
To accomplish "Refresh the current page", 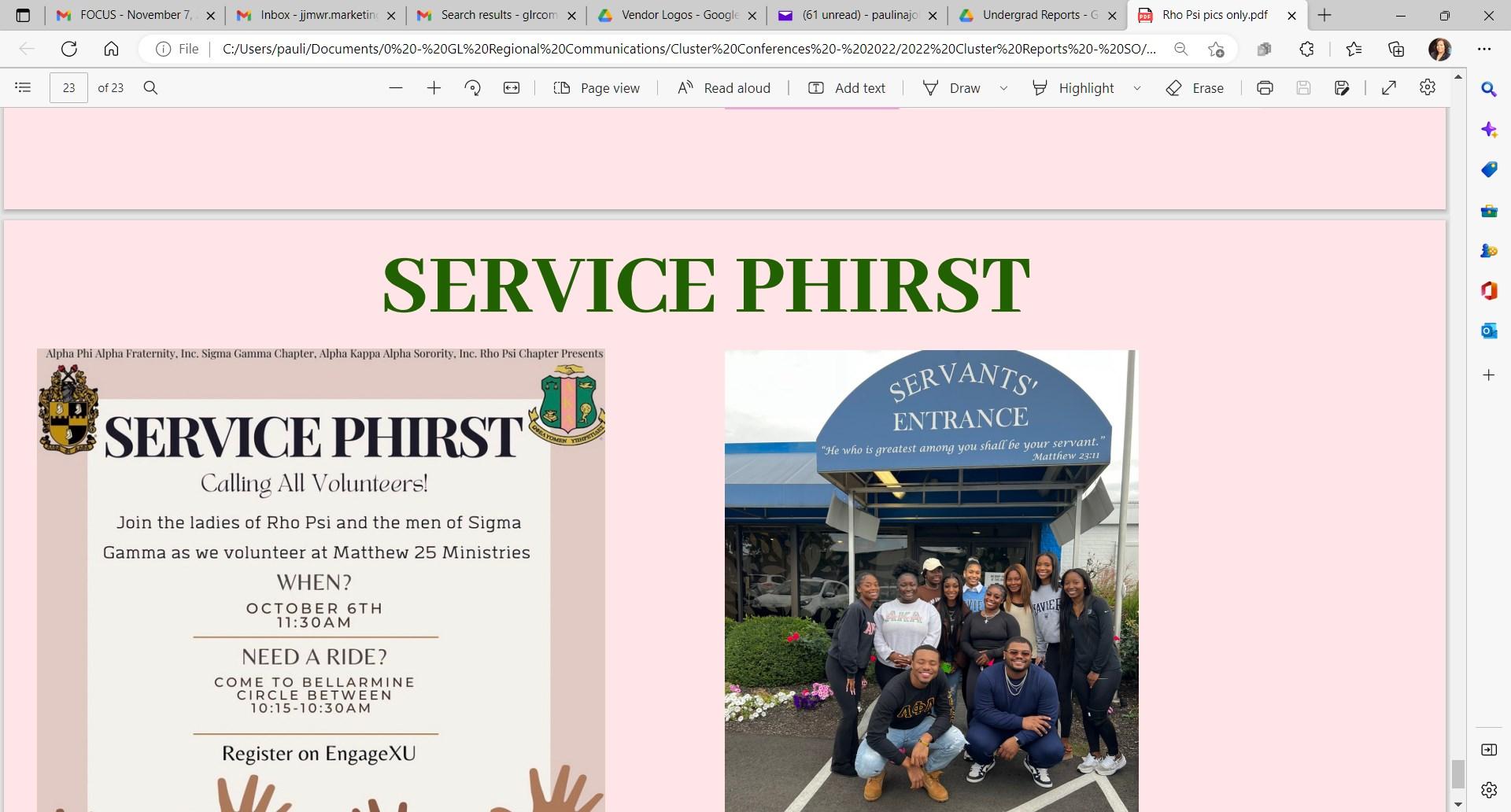I will (x=69, y=49).
